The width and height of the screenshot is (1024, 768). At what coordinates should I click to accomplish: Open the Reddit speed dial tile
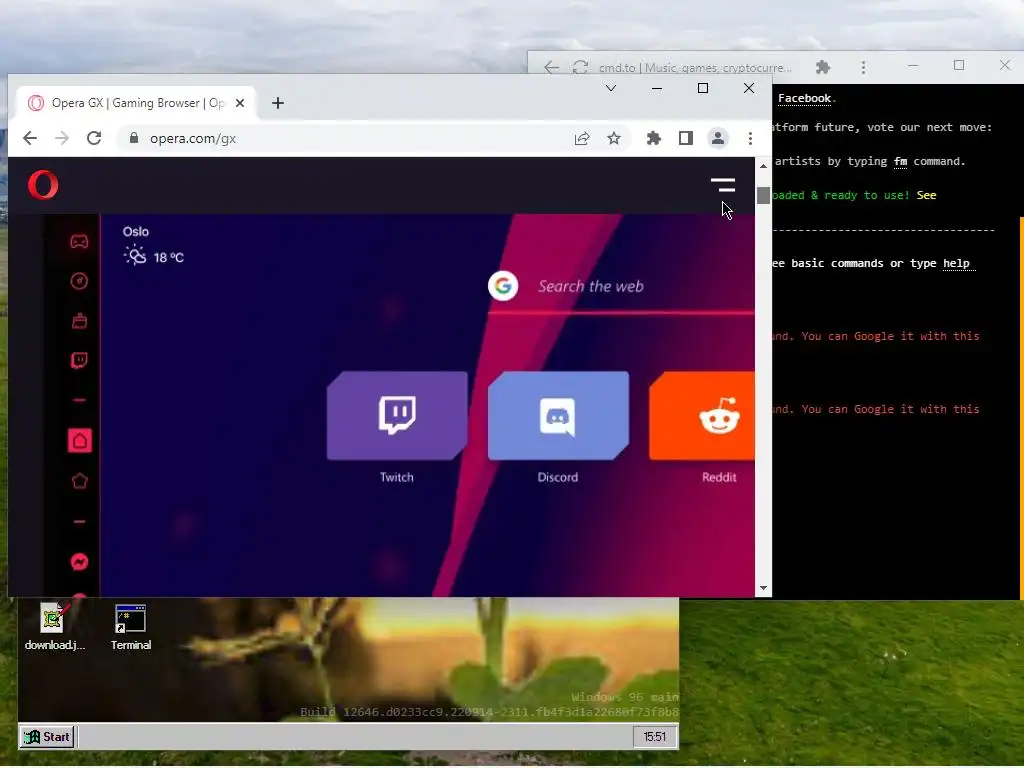pos(702,416)
